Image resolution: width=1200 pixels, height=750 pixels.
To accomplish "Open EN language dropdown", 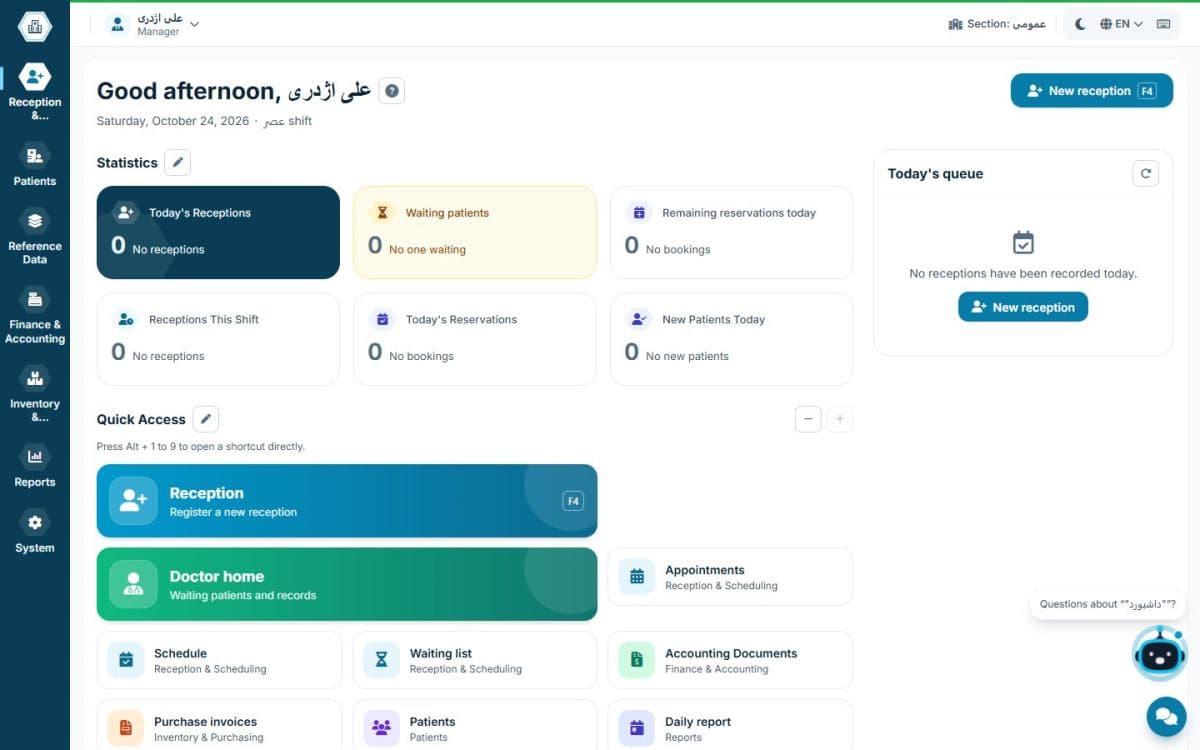I will click(x=1121, y=24).
